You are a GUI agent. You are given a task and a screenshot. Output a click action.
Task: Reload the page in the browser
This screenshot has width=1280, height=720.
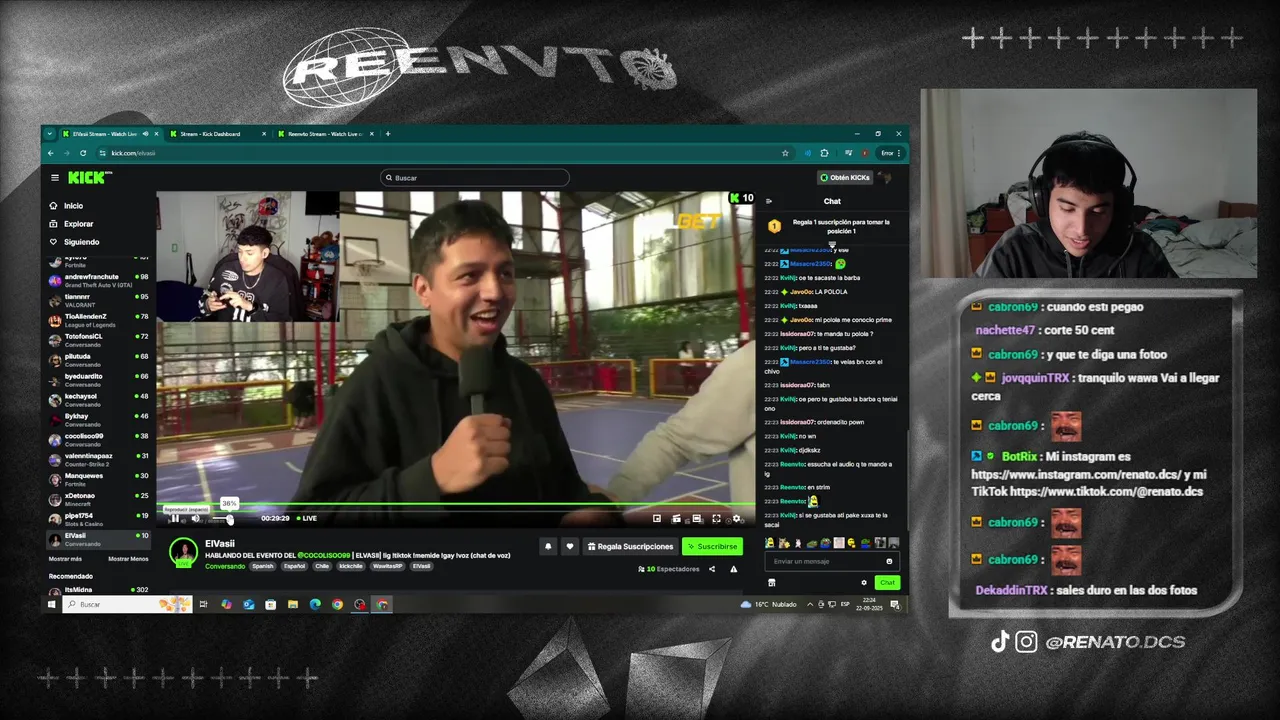tap(83, 153)
